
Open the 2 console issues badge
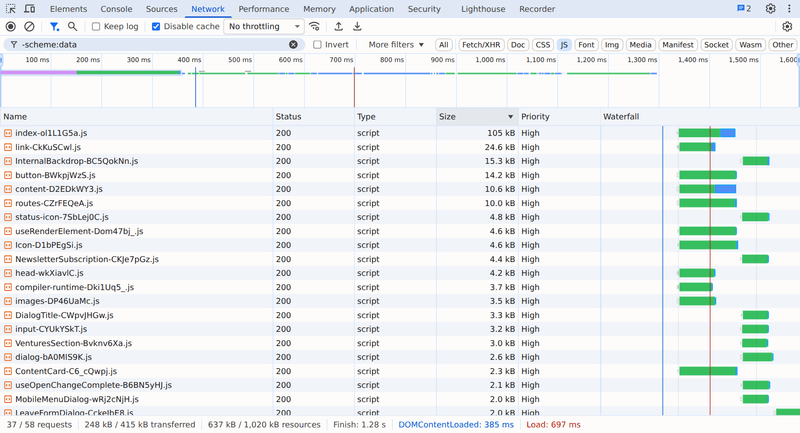(744, 9)
